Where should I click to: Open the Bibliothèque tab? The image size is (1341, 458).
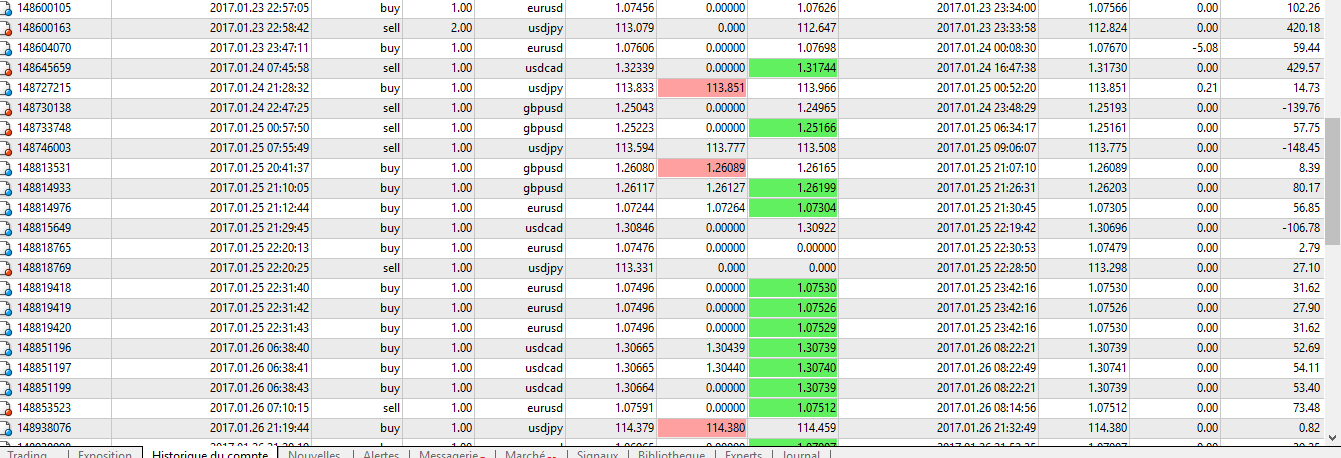click(x=671, y=453)
